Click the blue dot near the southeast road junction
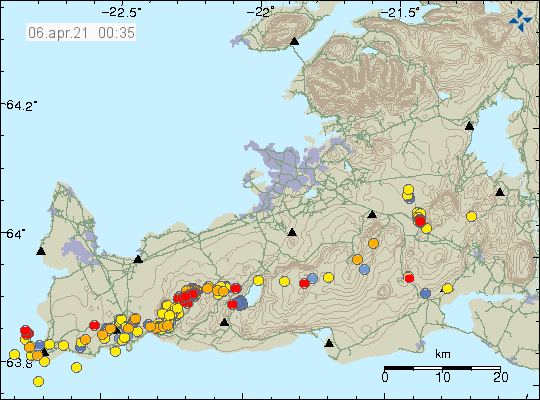Image resolution: width=540 pixels, height=400 pixels. (426, 293)
